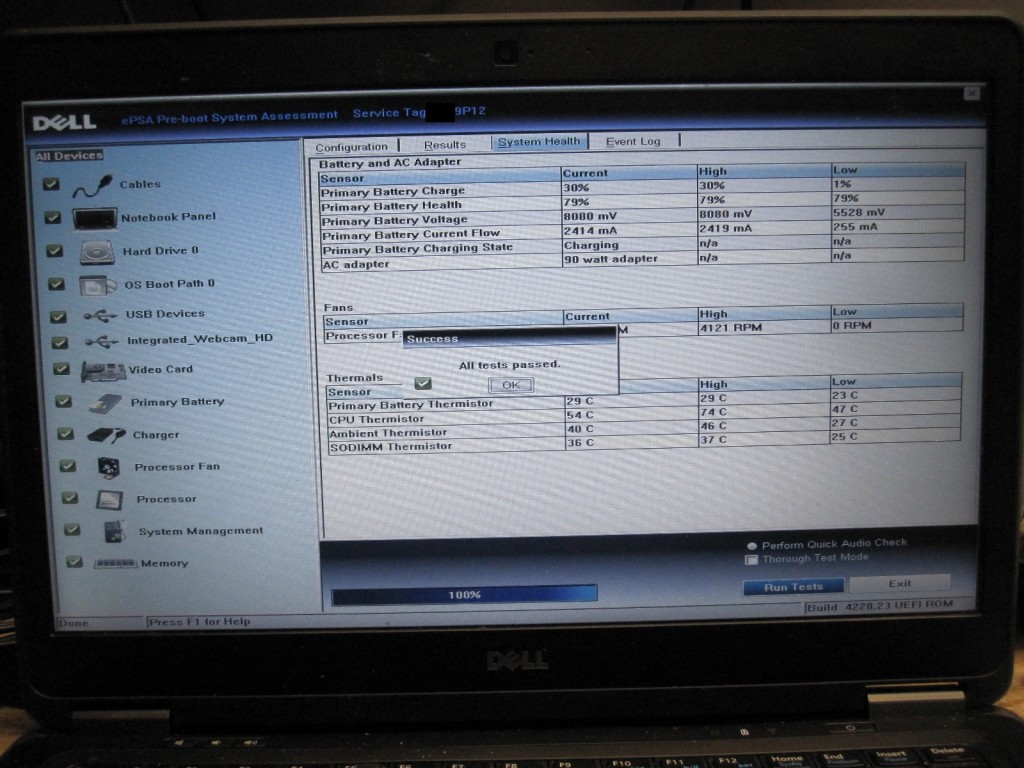
Task: Close the ePSA window
Action: [971, 93]
